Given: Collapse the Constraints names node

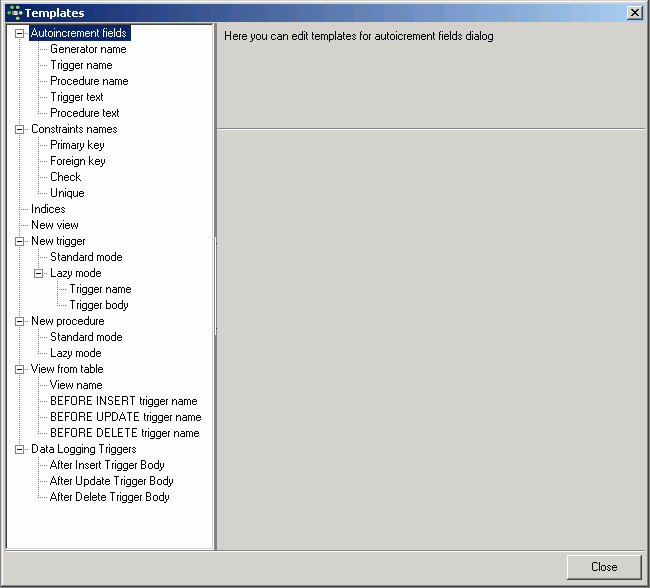Looking at the screenshot, I should [x=19, y=129].
